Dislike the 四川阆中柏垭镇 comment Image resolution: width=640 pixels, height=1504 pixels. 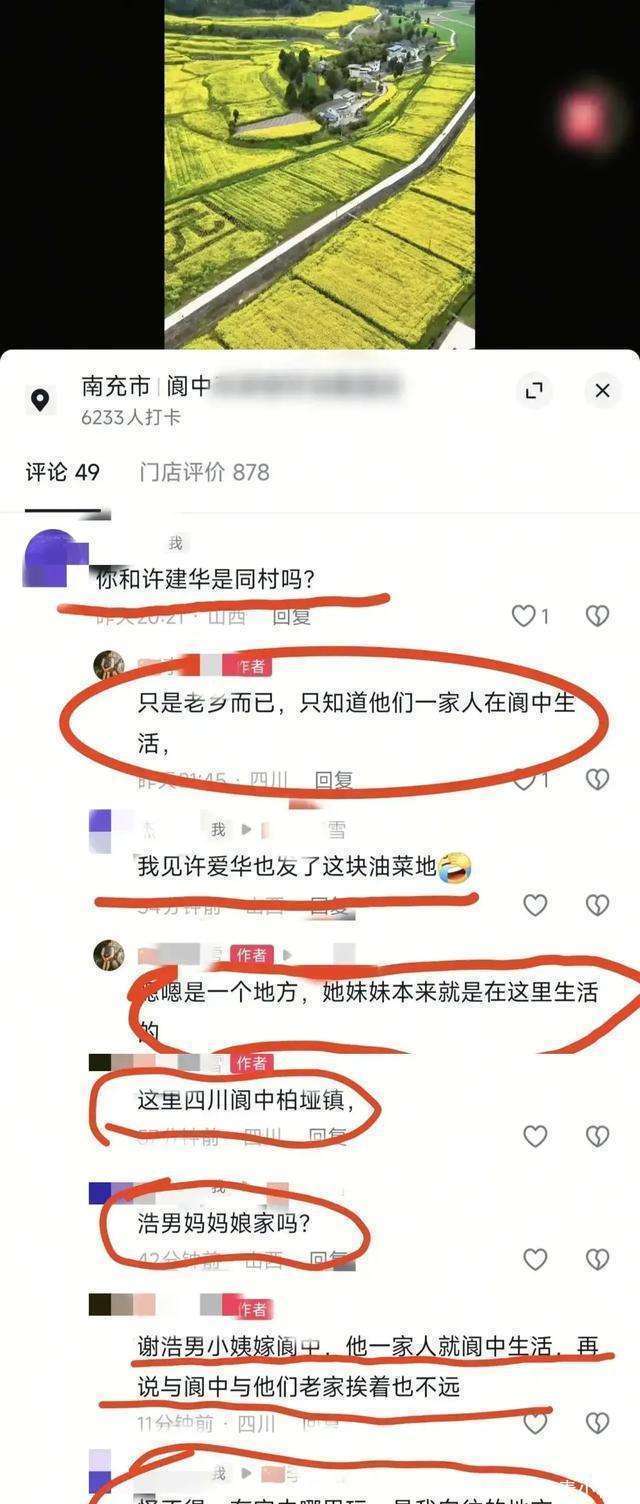point(597,1136)
